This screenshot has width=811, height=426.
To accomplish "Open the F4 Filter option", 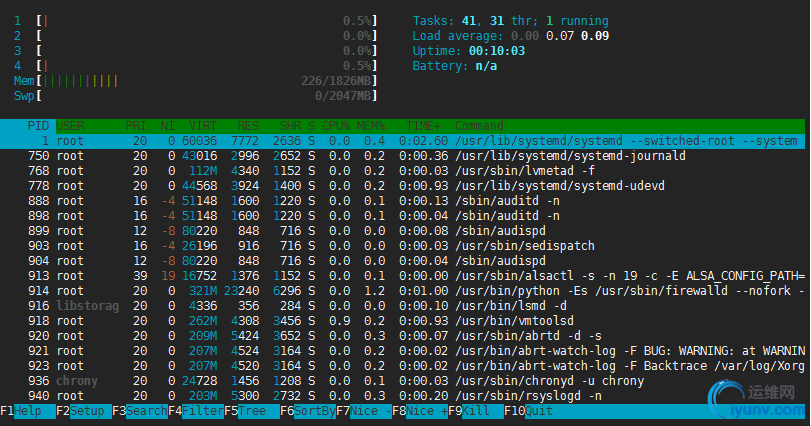I will click(x=195, y=410).
